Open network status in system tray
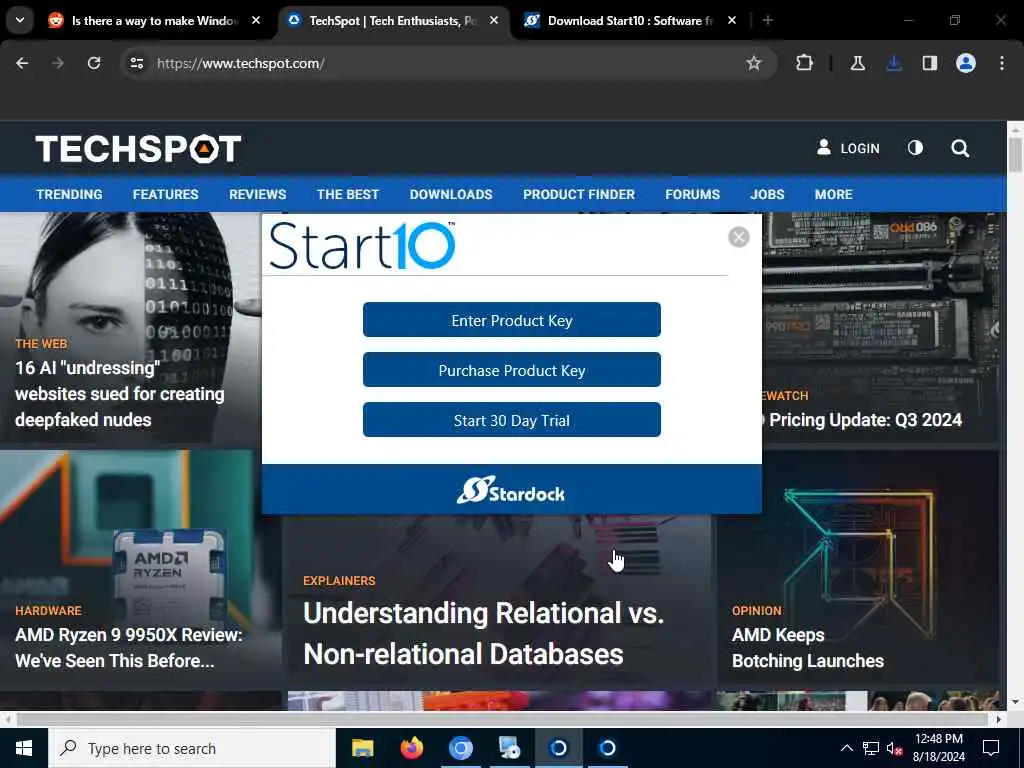Viewport: 1024px width, 768px height. [871, 748]
